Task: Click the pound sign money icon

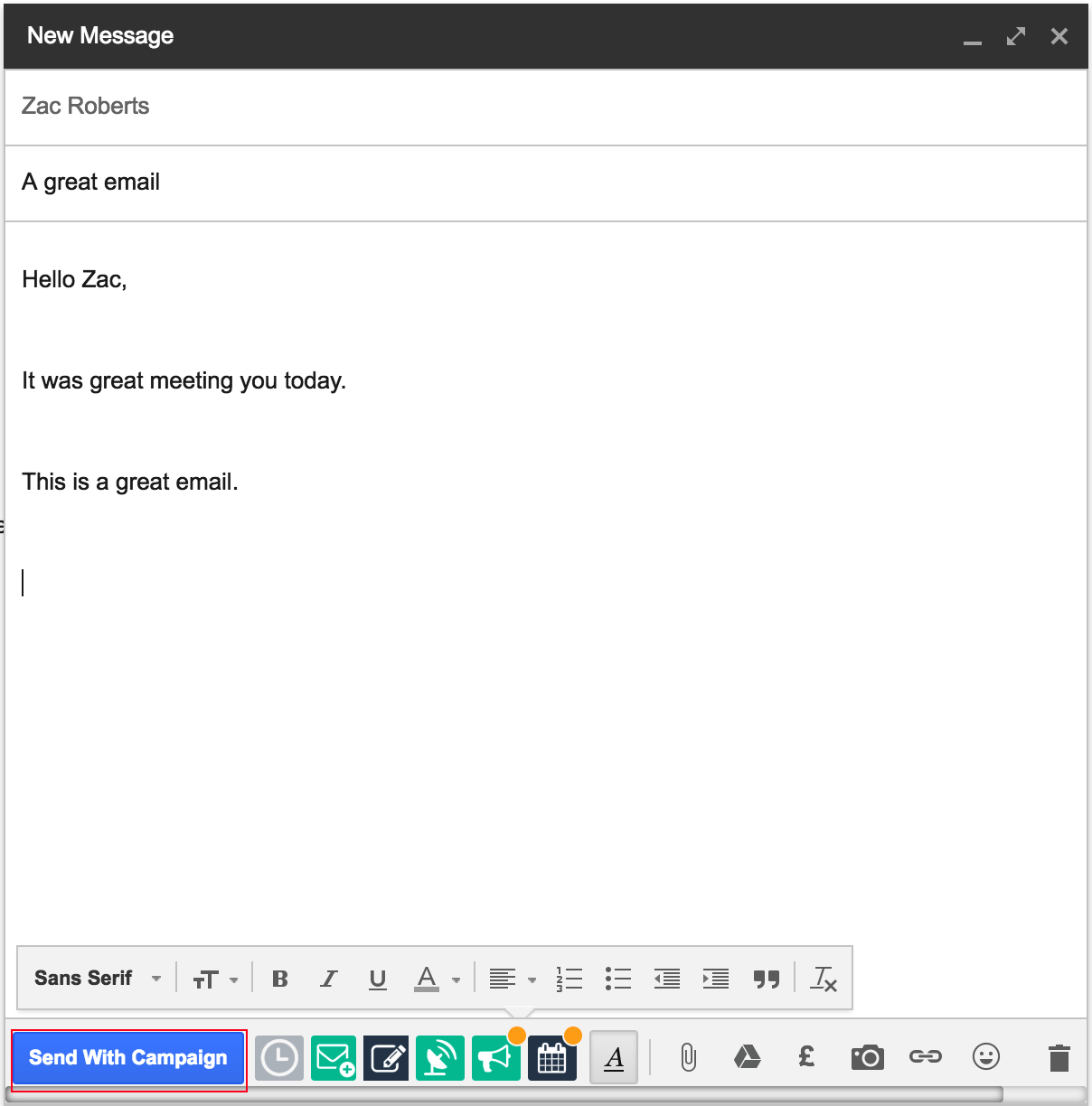Action: click(x=806, y=1056)
